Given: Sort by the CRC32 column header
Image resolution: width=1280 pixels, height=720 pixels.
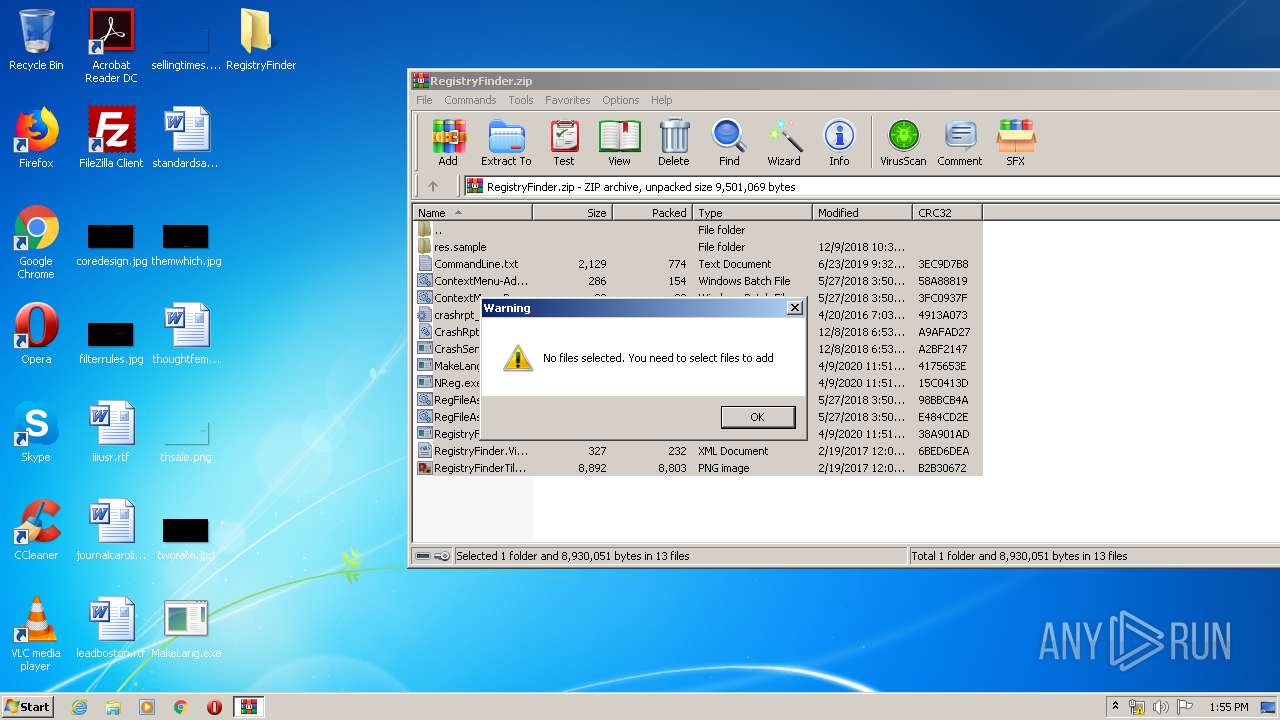Looking at the screenshot, I should (x=947, y=212).
